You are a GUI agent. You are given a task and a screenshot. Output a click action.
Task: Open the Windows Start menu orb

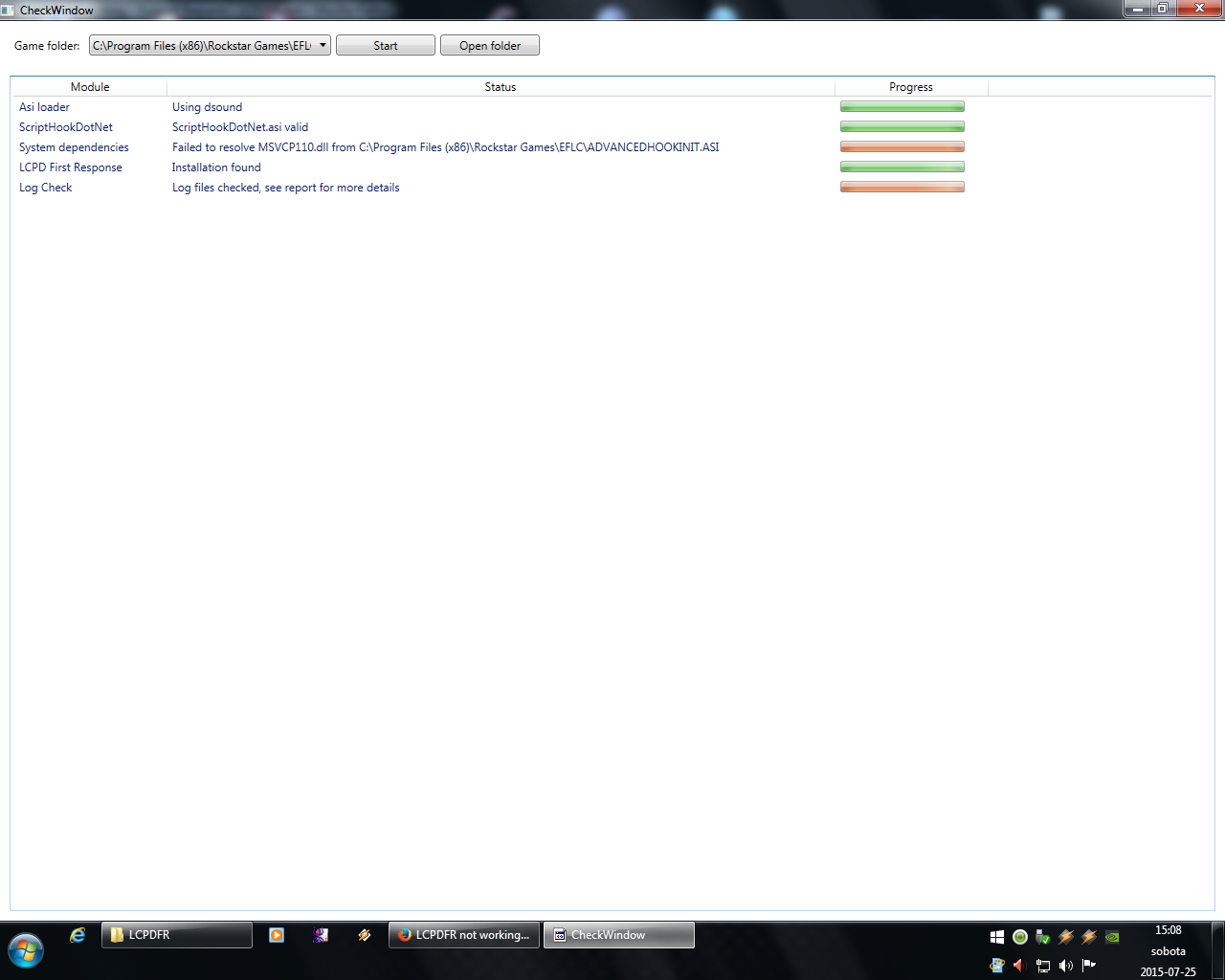click(x=26, y=950)
